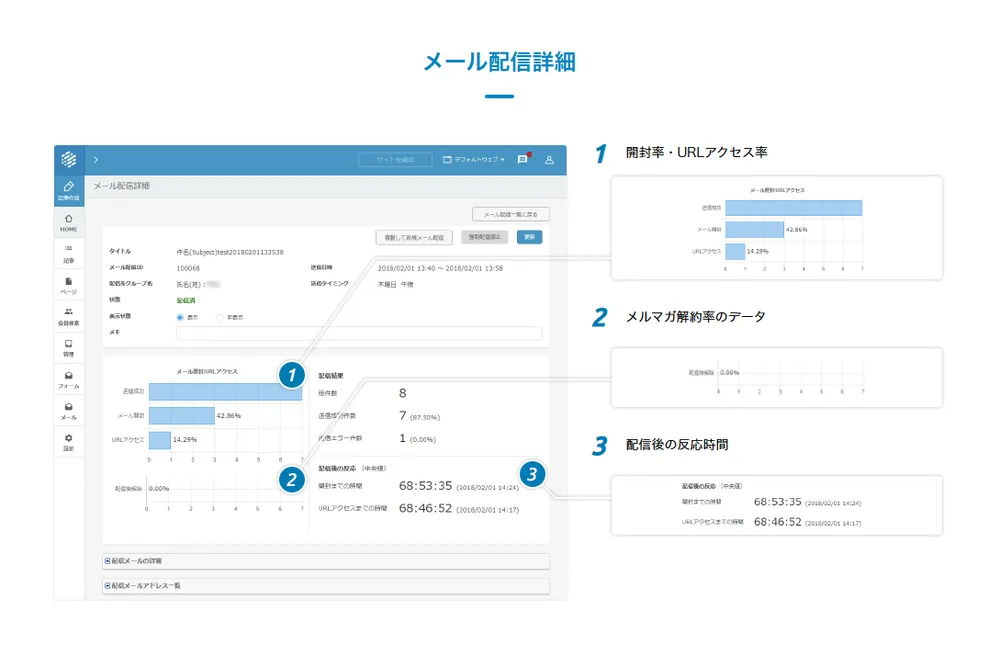This screenshot has width=1000, height=645.
Task: Open the デフォルトウェブ dropdown in header
Action: [x=474, y=159]
